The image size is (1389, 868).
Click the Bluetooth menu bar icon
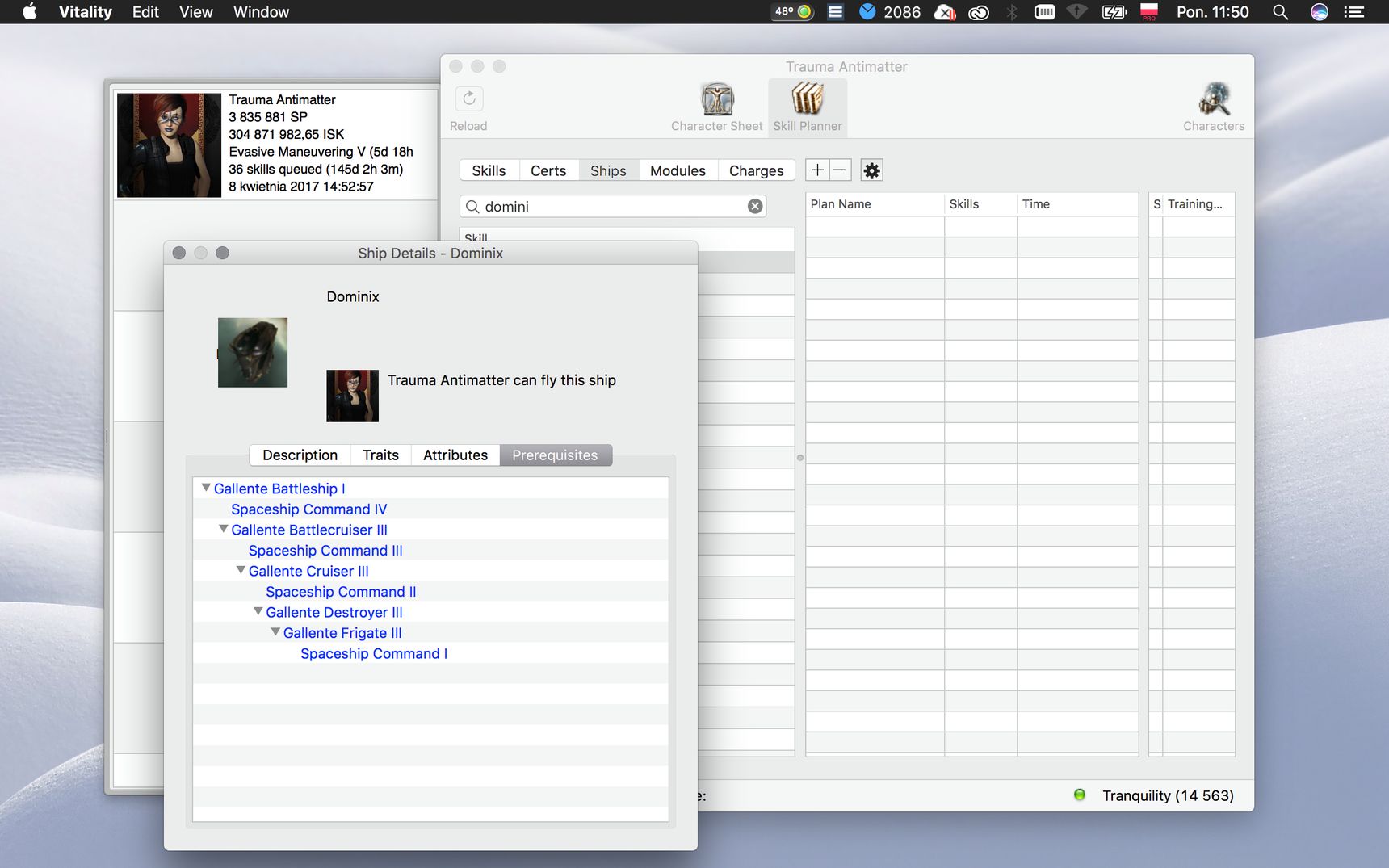[1011, 12]
